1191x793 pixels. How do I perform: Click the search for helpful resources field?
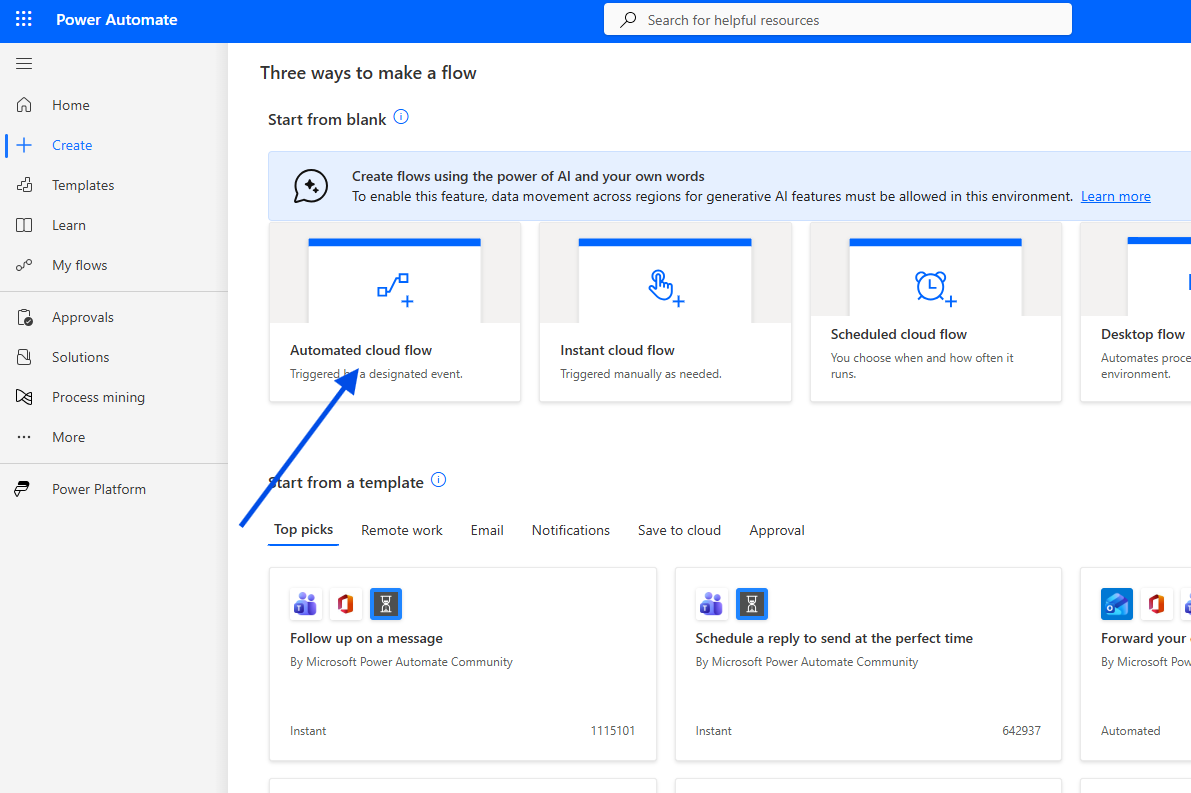tap(837, 20)
